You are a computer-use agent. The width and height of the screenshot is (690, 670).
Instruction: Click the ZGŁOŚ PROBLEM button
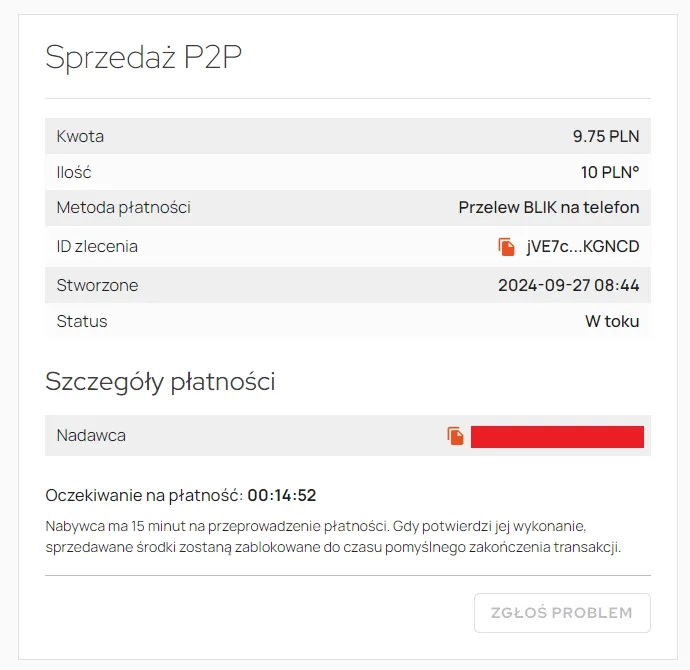point(562,613)
